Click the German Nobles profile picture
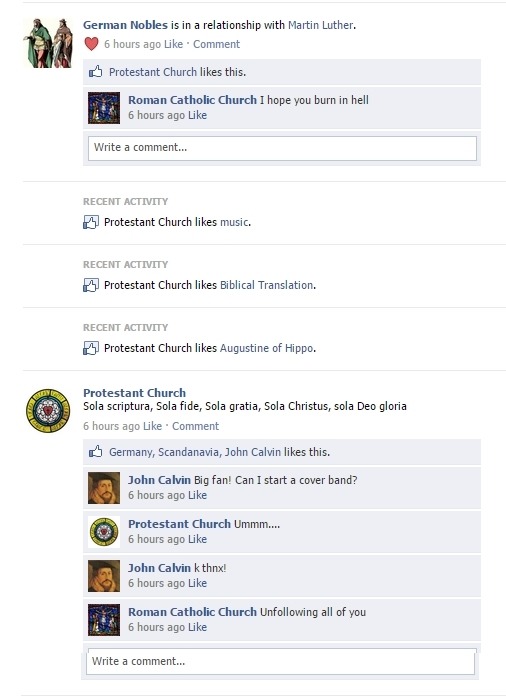The width and height of the screenshot is (506, 696). pos(48,43)
